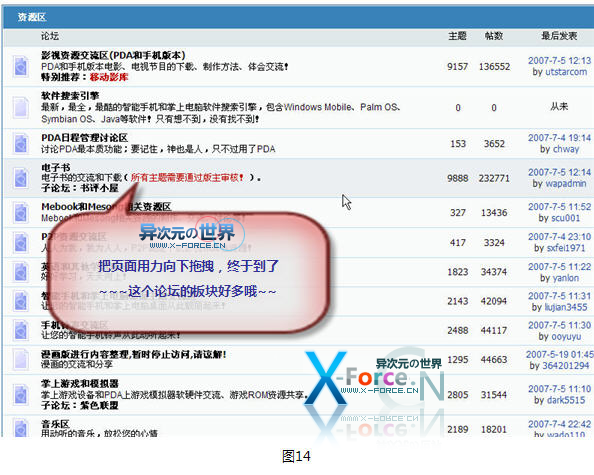Click forum icon beside Mebook和Mesong资源区
This screenshot has width=594, height=475.
21,212
